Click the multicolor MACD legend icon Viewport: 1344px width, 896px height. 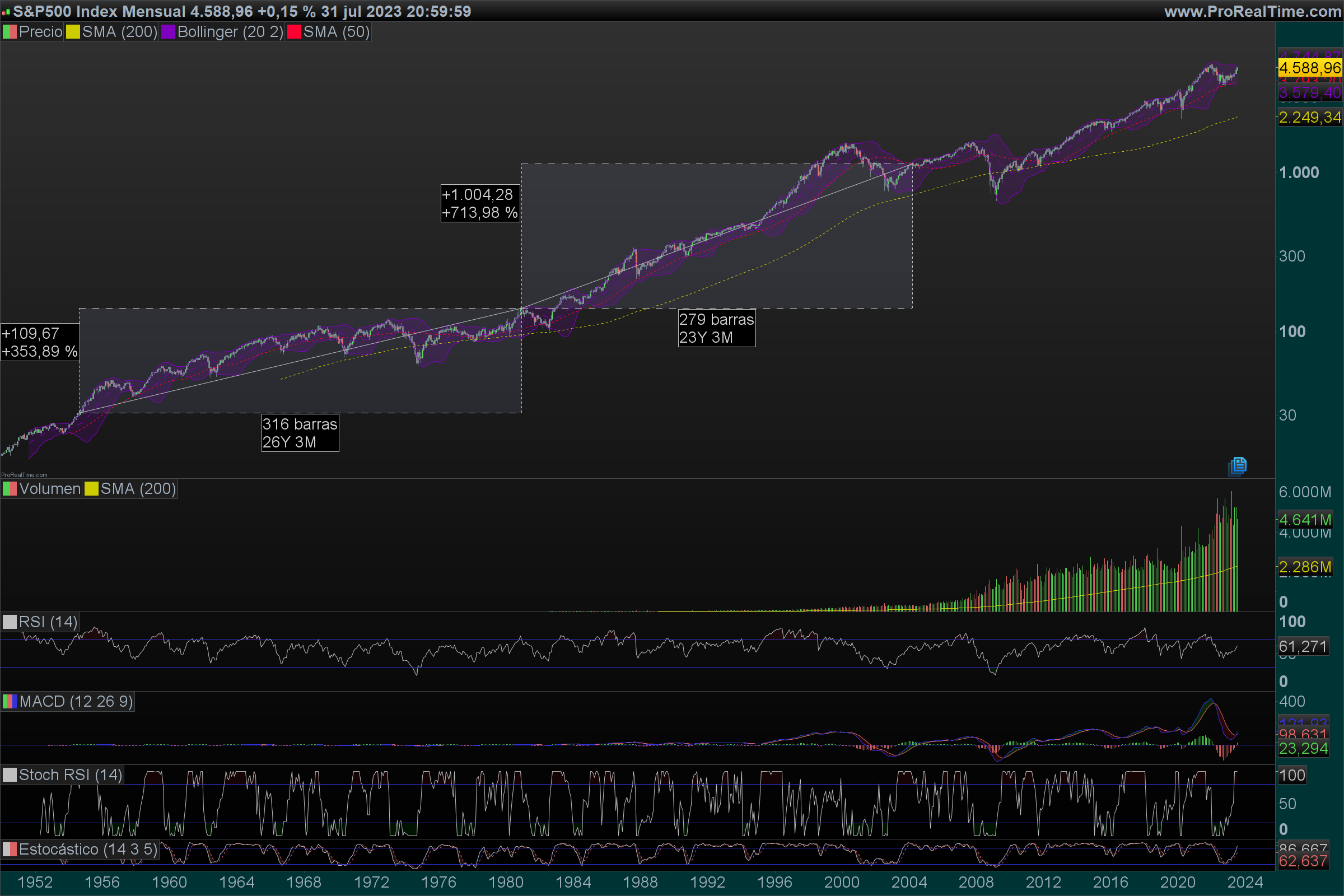click(x=9, y=702)
